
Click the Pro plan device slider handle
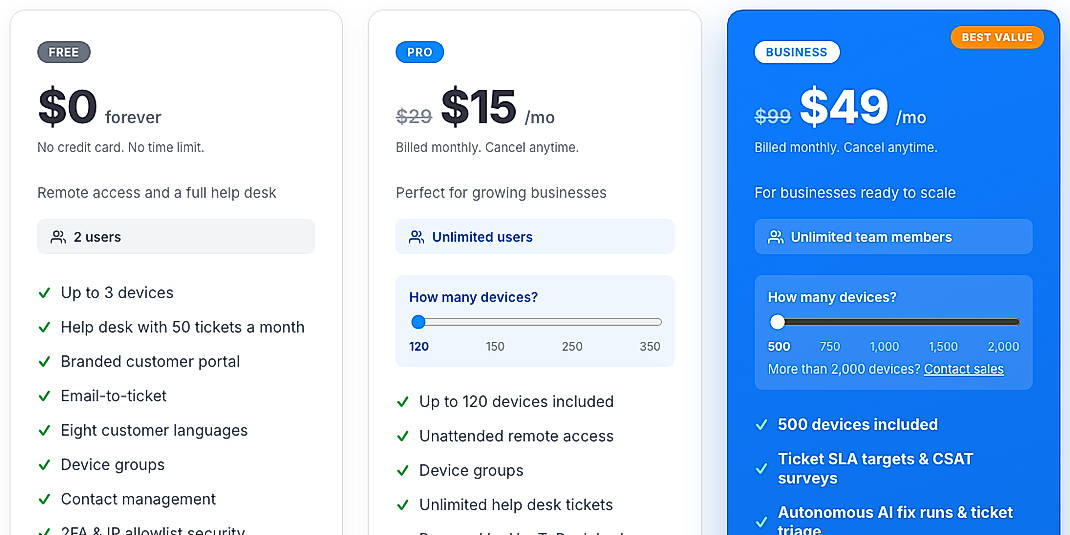(418, 322)
